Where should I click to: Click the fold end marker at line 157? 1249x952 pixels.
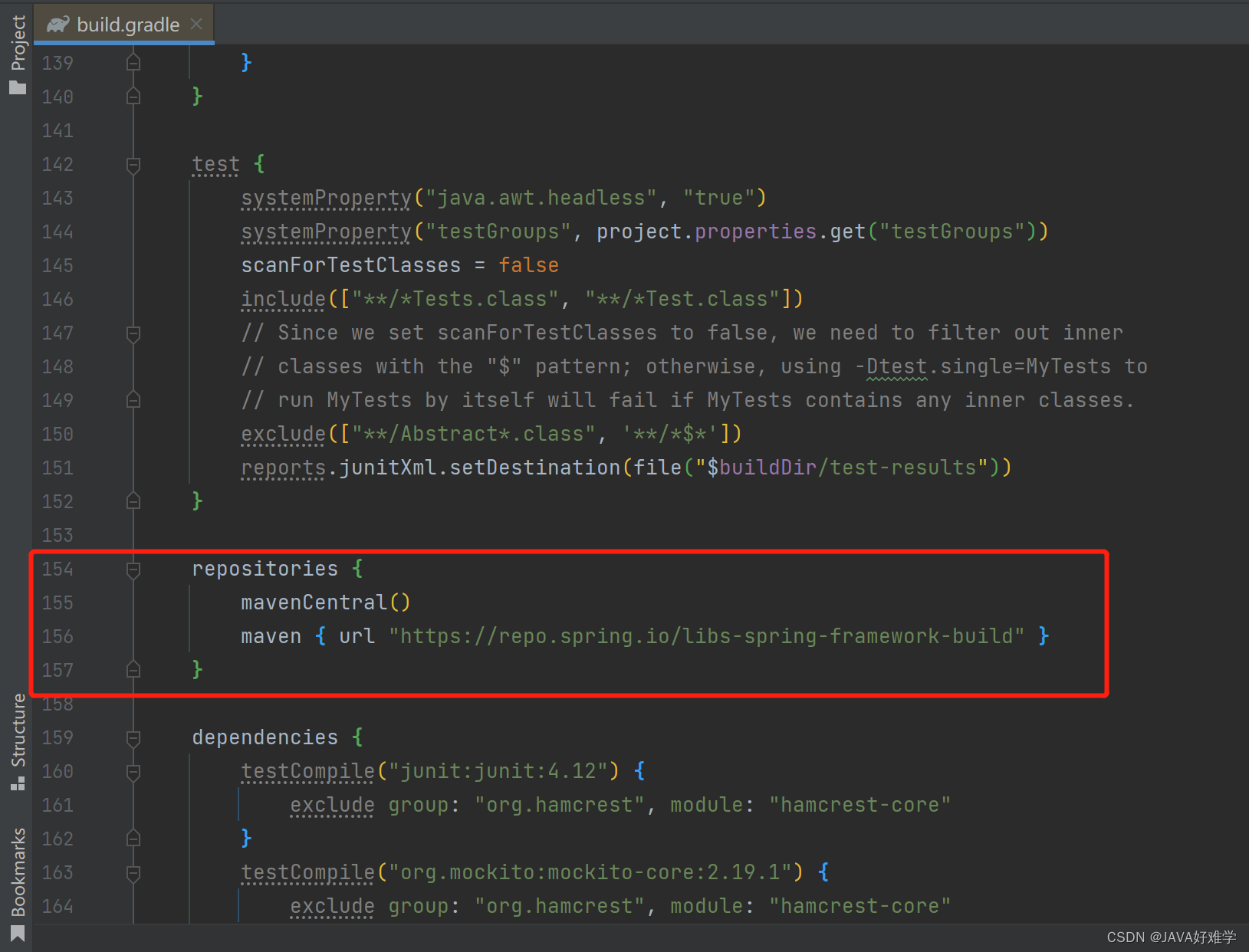133,670
